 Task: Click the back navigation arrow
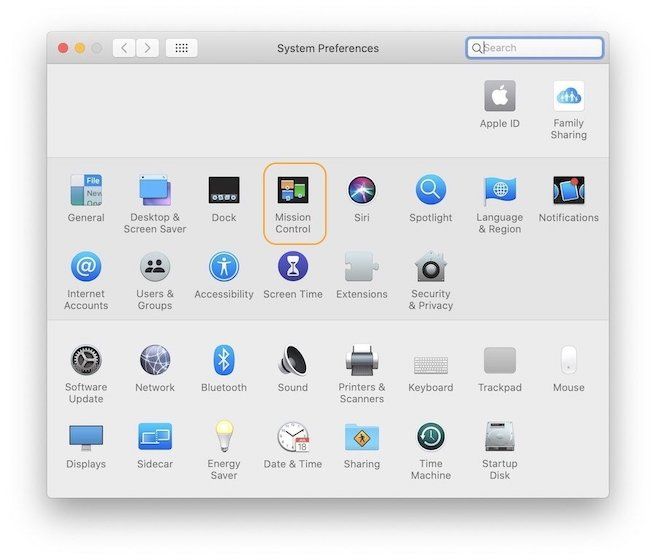124,48
